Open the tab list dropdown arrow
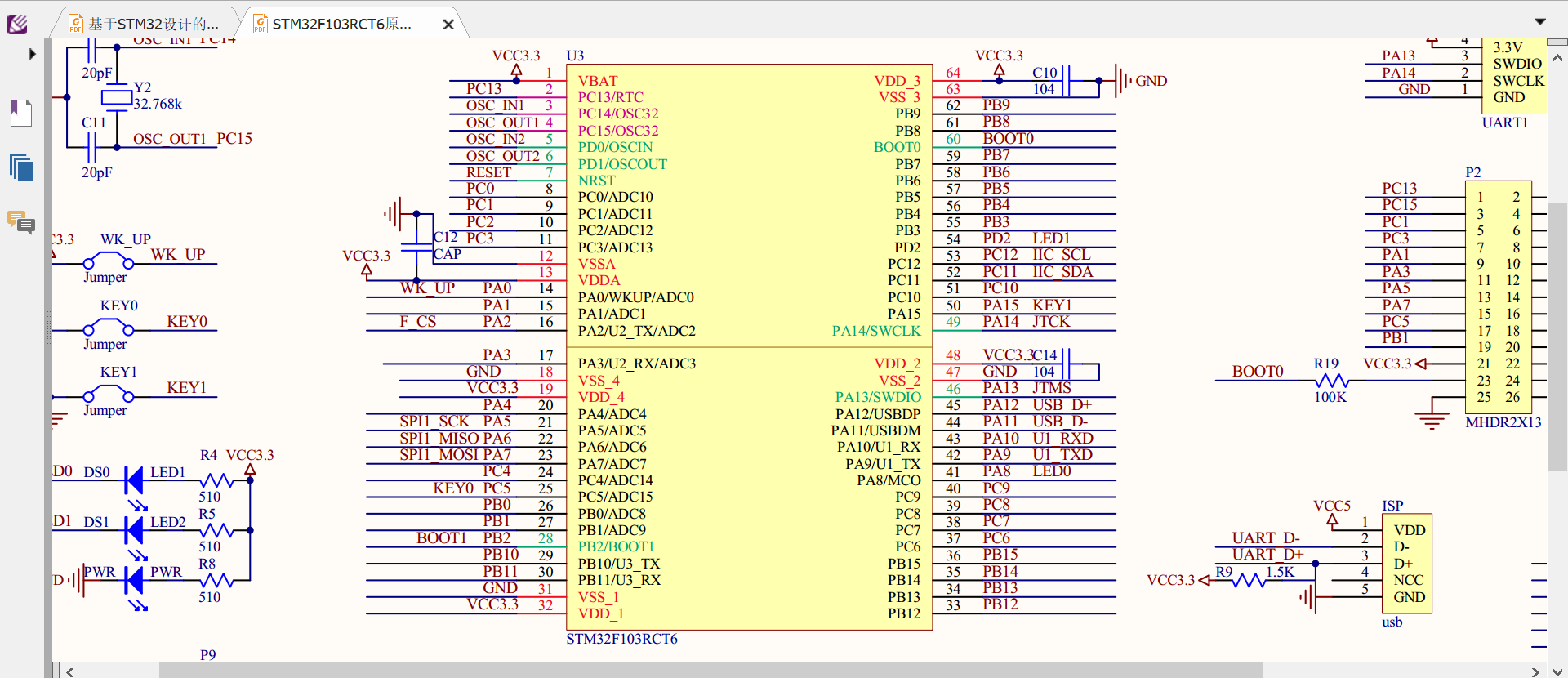The width and height of the screenshot is (1568, 678). click(x=1540, y=22)
